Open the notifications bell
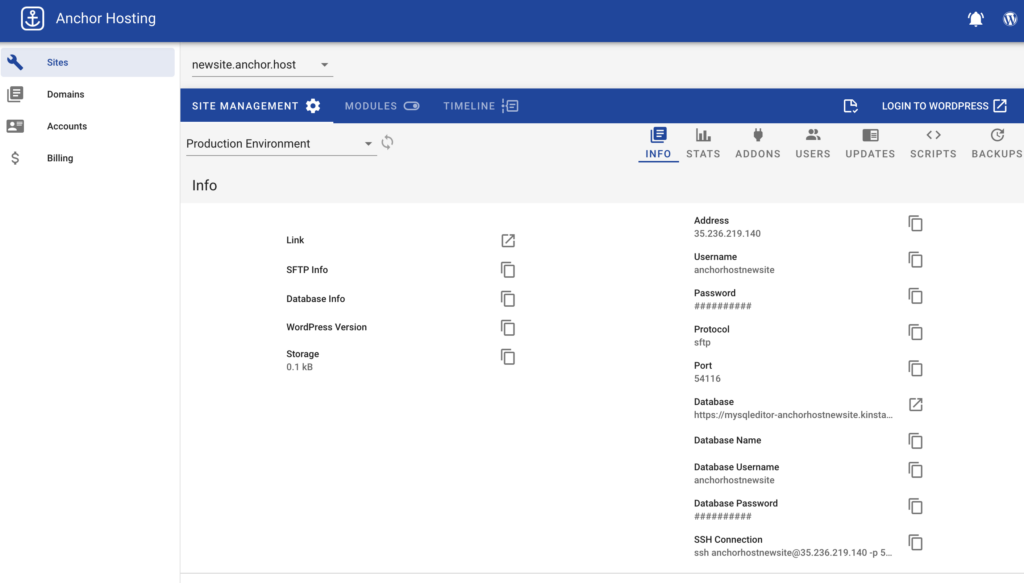 point(976,19)
